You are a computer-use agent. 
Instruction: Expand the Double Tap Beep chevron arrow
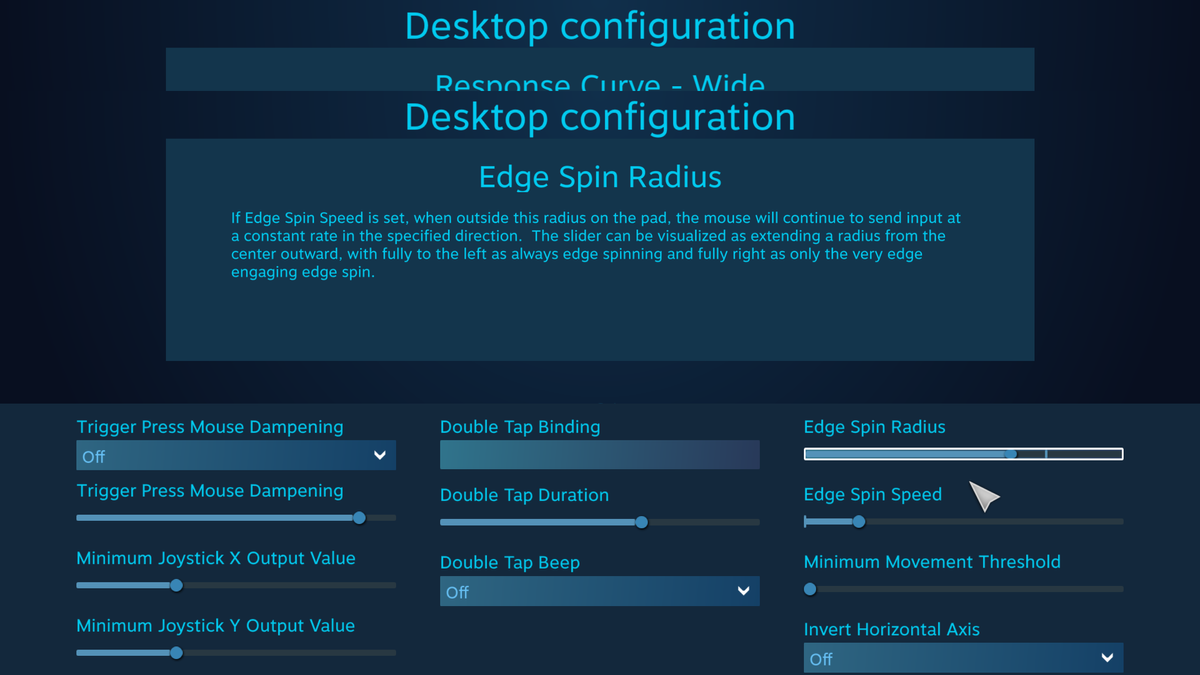point(743,591)
